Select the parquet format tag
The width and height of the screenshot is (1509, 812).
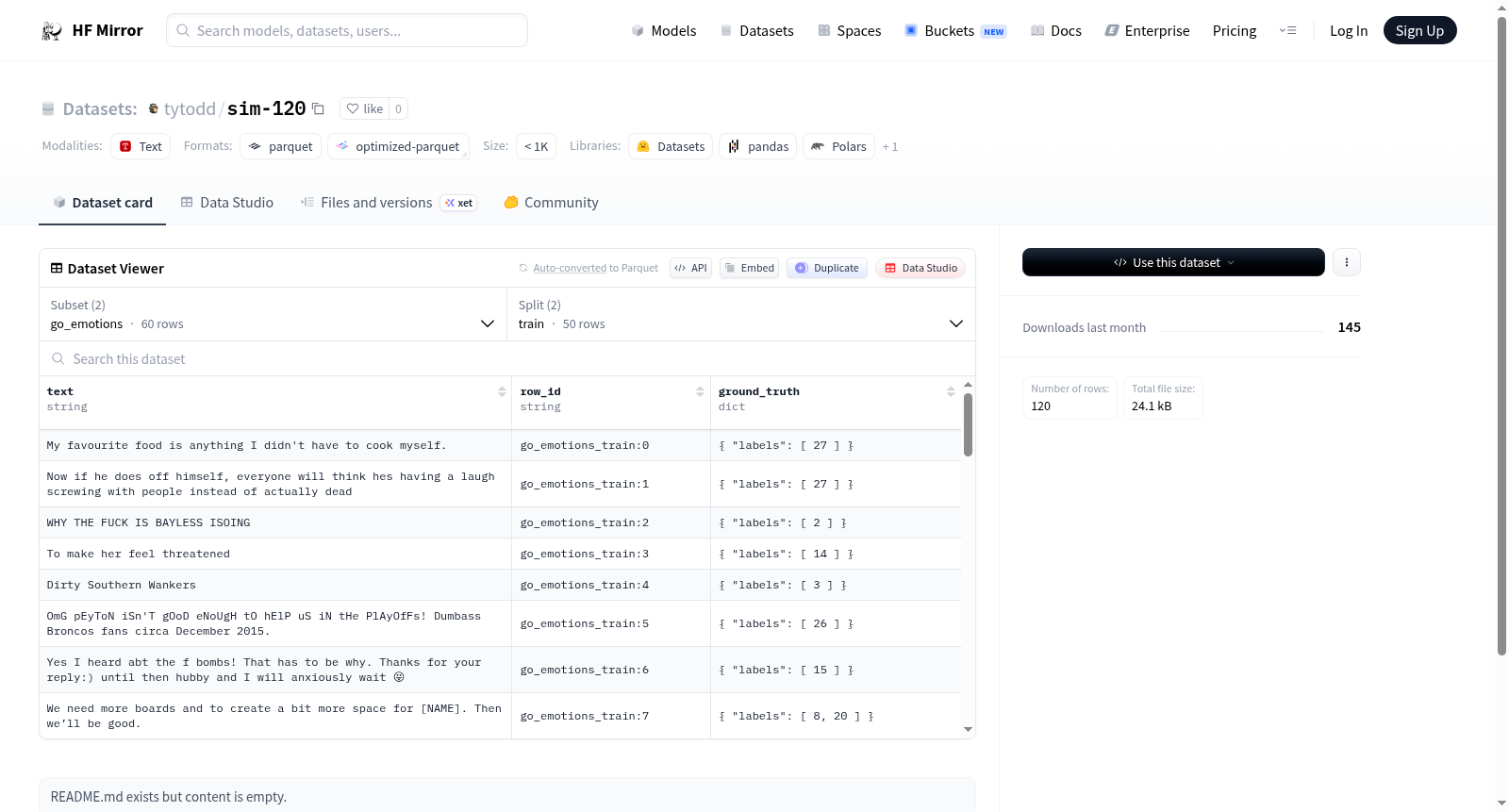tap(281, 146)
